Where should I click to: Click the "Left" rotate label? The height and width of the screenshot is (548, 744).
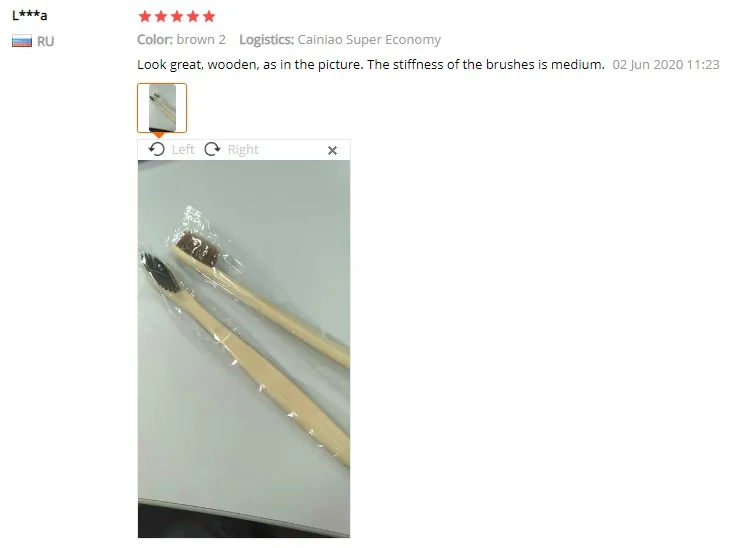[x=183, y=149]
